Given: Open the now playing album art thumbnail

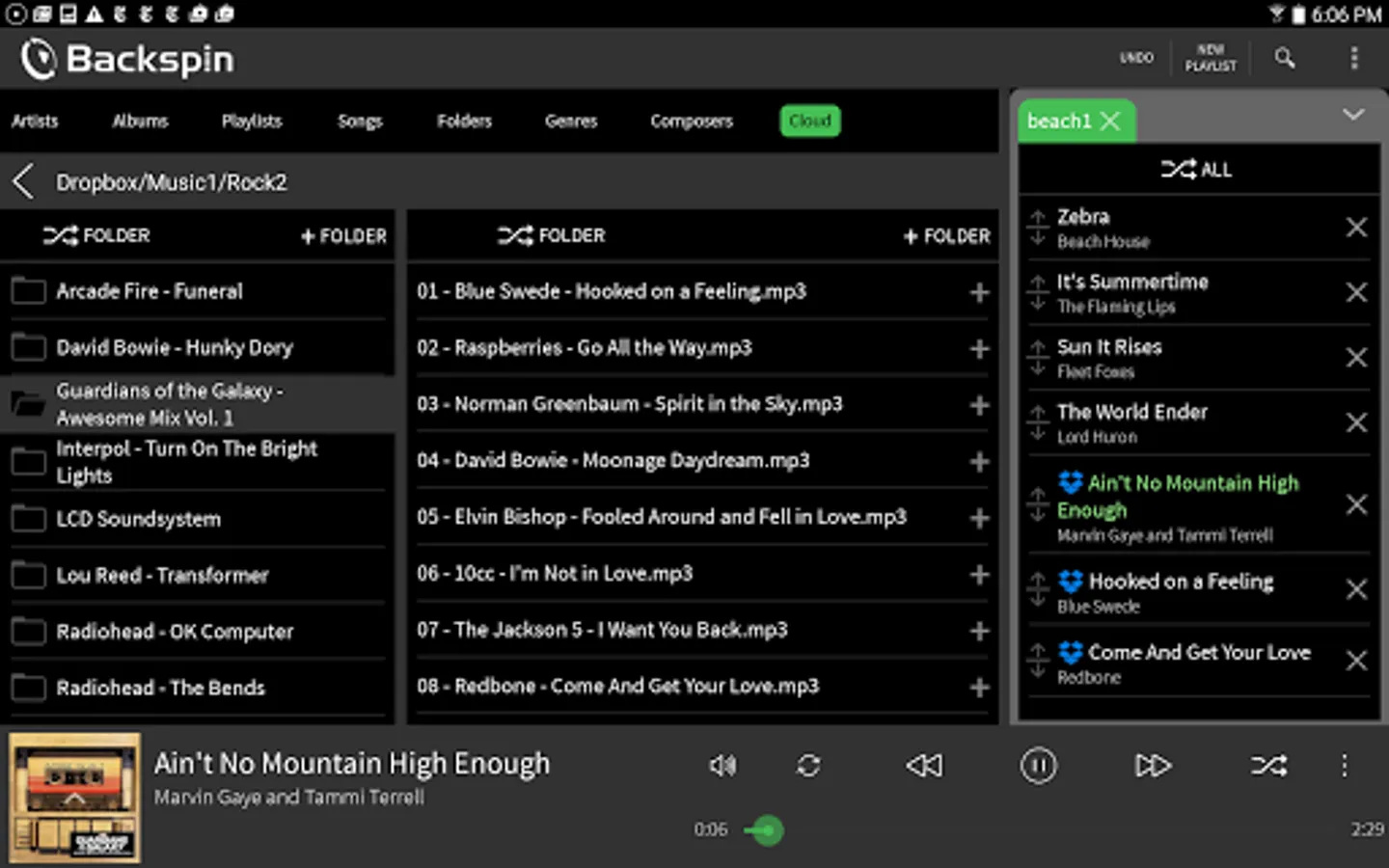Looking at the screenshot, I should pos(74,798).
